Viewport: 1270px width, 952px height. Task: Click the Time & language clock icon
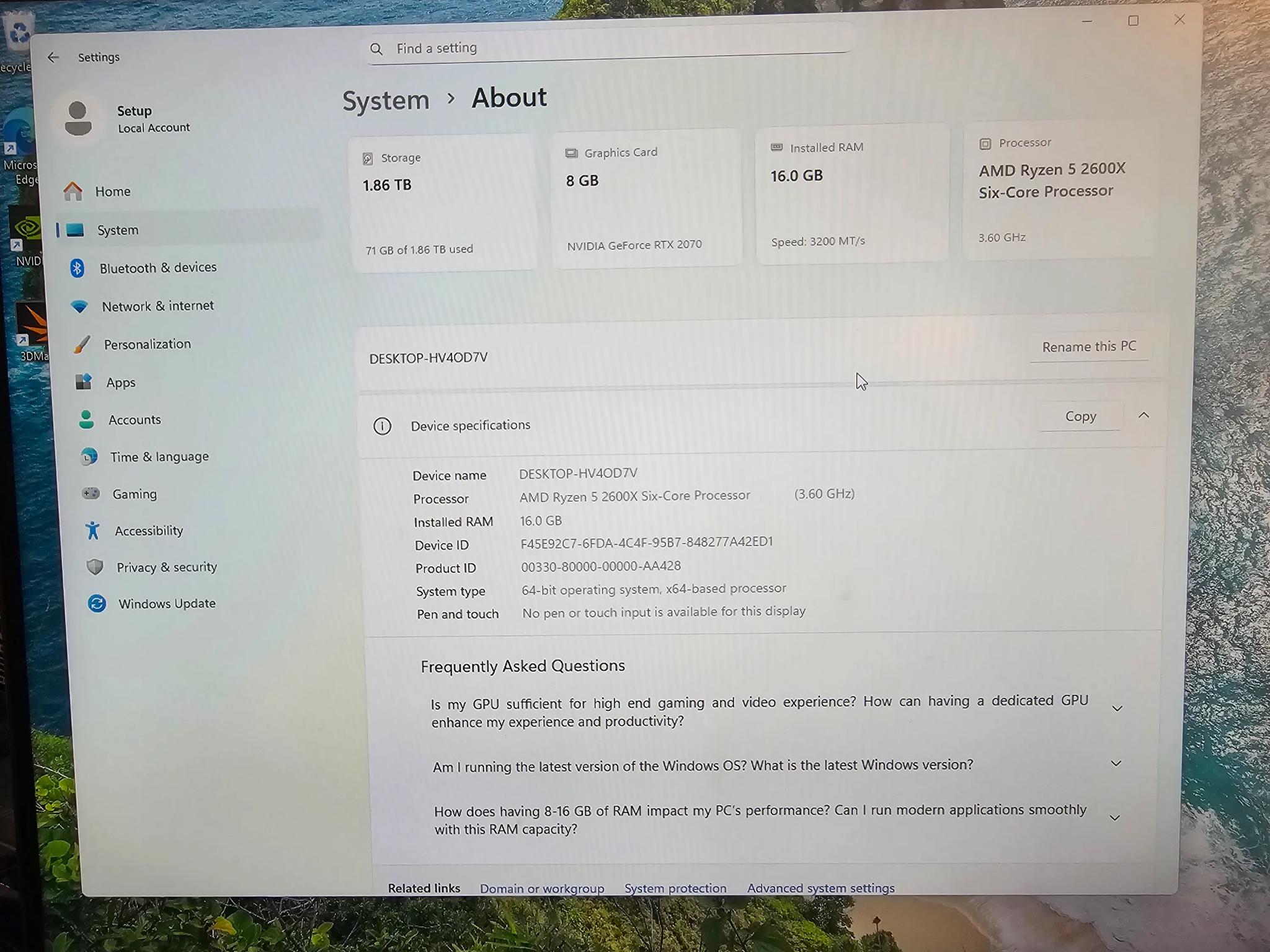click(89, 457)
